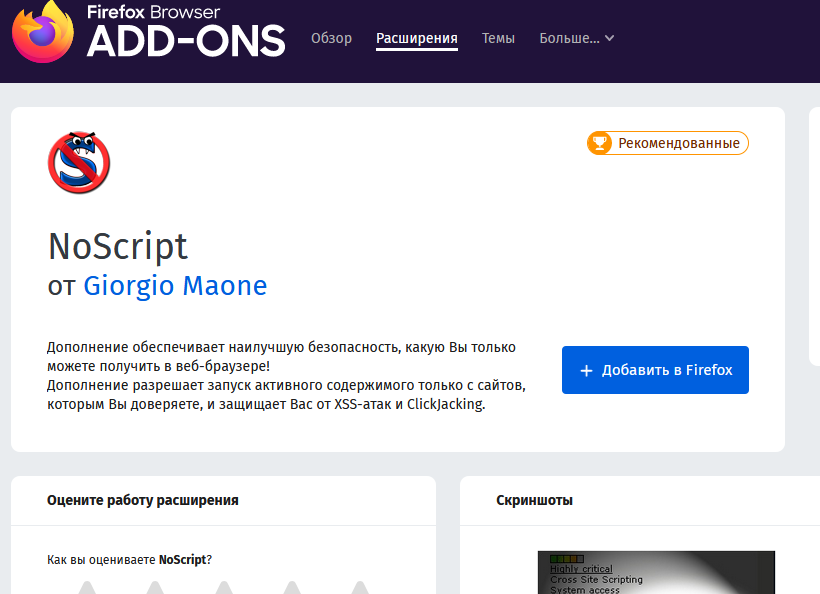Click the Как вы оцениваете NoScript? text

click(x=129, y=559)
